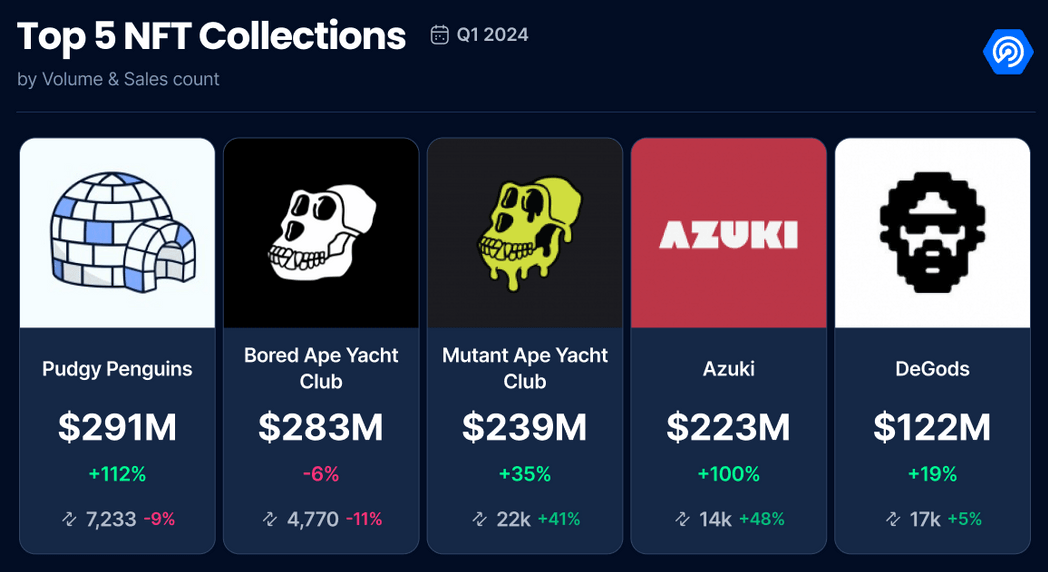This screenshot has width=1048, height=572.
Task: Select the Q1 2024 date label
Action: tap(493, 35)
